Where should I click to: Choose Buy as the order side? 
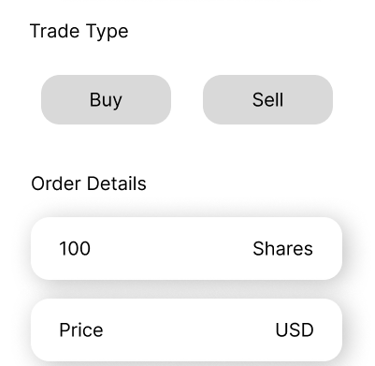106,100
